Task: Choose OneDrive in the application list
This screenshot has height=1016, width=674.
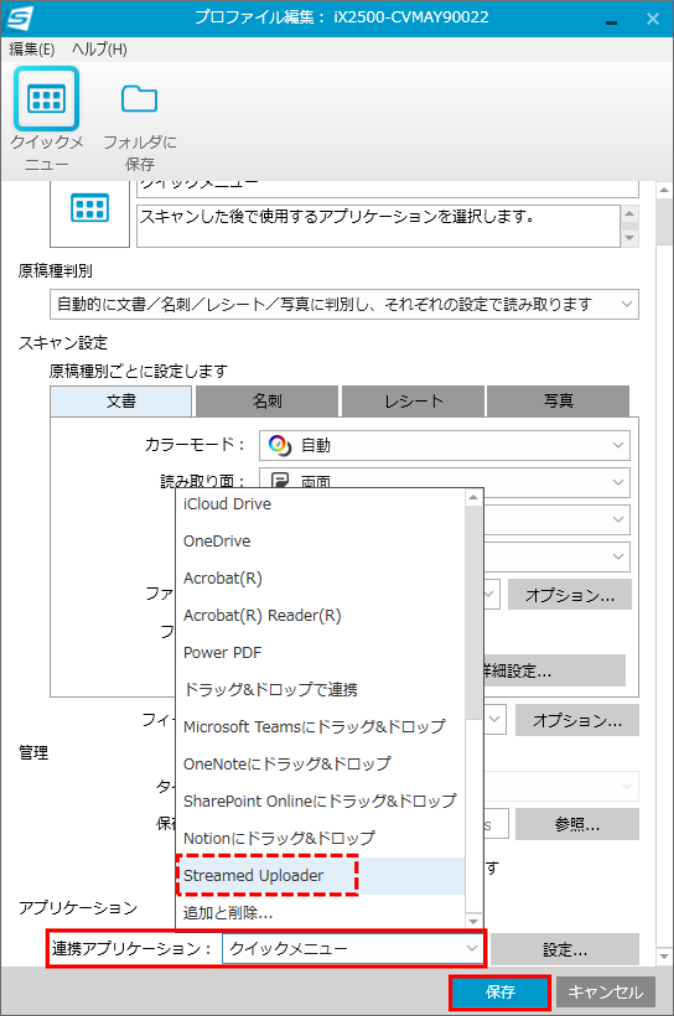Action: (217, 541)
